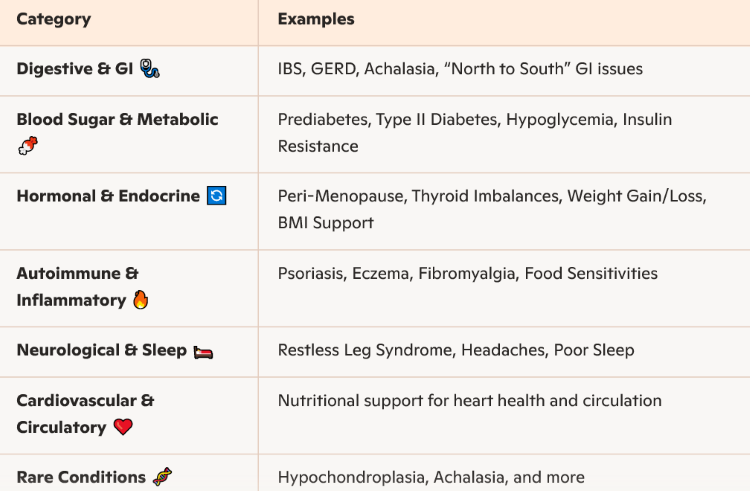Image resolution: width=750 pixels, height=491 pixels.
Task: Click the stethoscope emoji beside Digestive & GI
Action: coord(150,68)
